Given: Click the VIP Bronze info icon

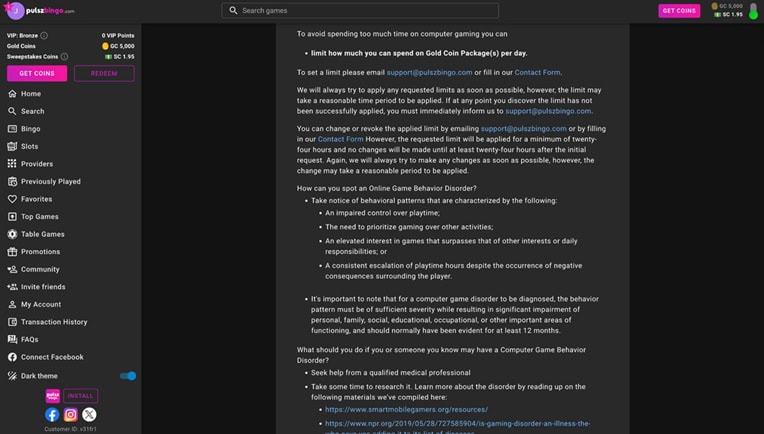Looking at the screenshot, I should [x=44, y=35].
